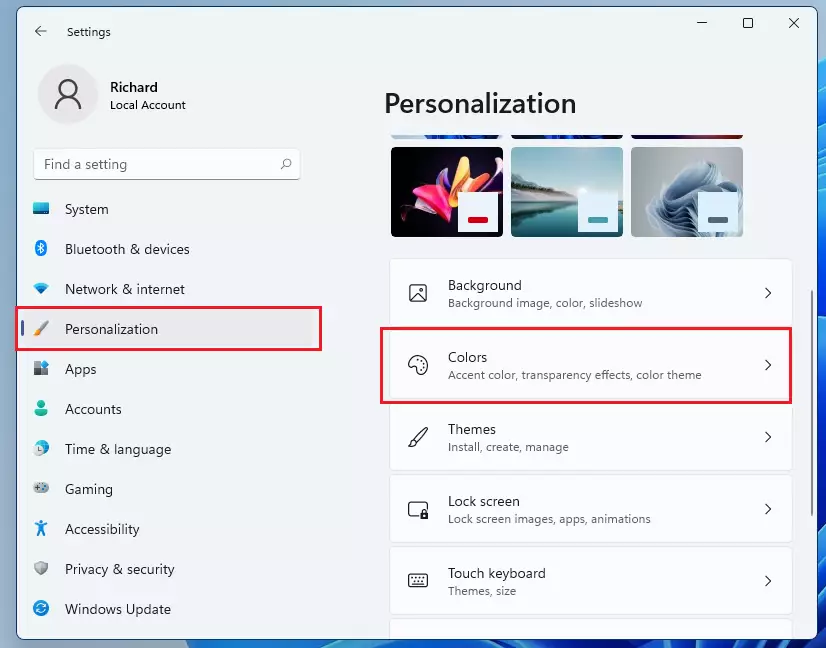Open Bluetooth & devices category
Image resolution: width=826 pixels, height=648 pixels.
tap(127, 249)
